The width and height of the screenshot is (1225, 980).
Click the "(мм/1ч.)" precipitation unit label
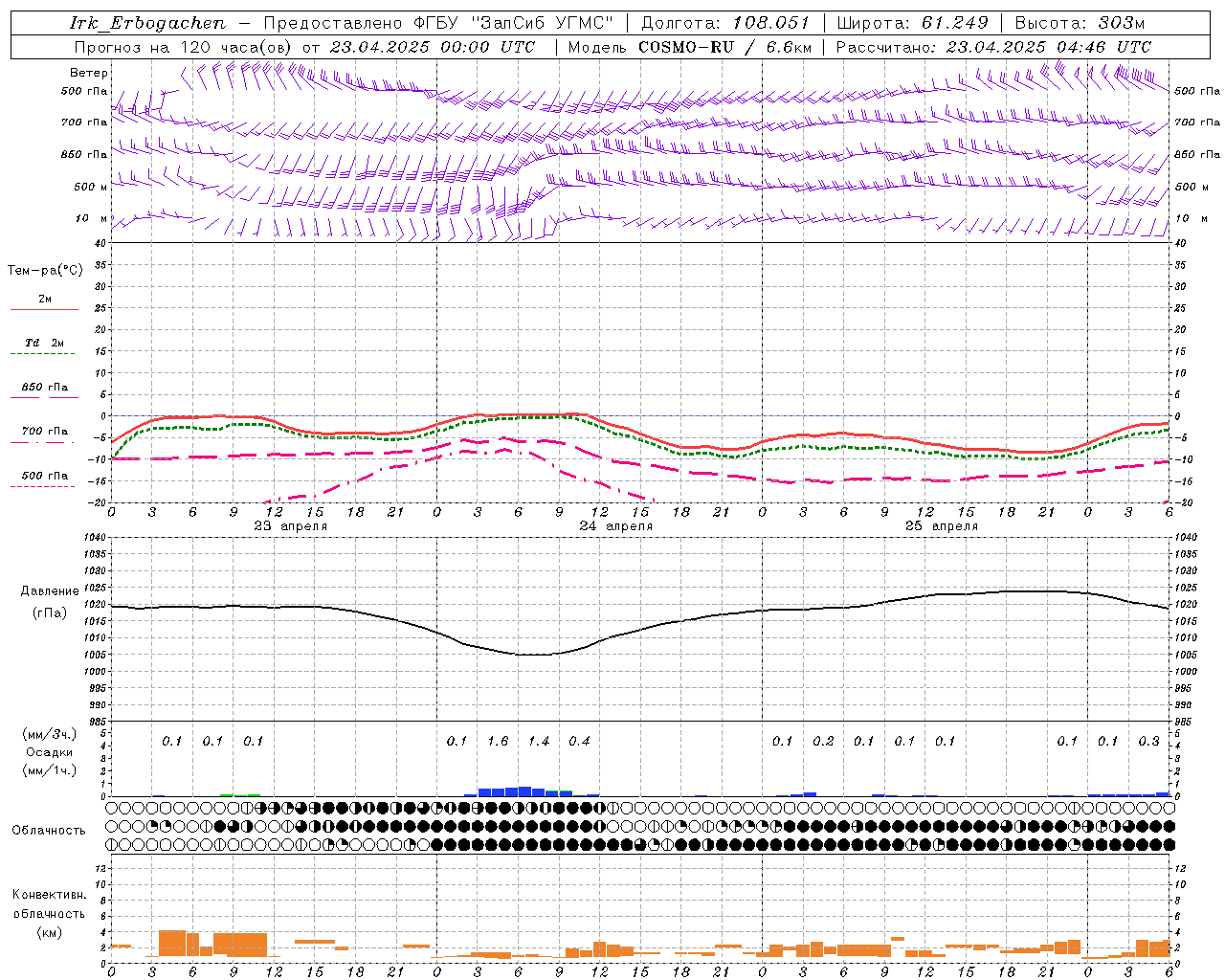[x=50, y=770]
